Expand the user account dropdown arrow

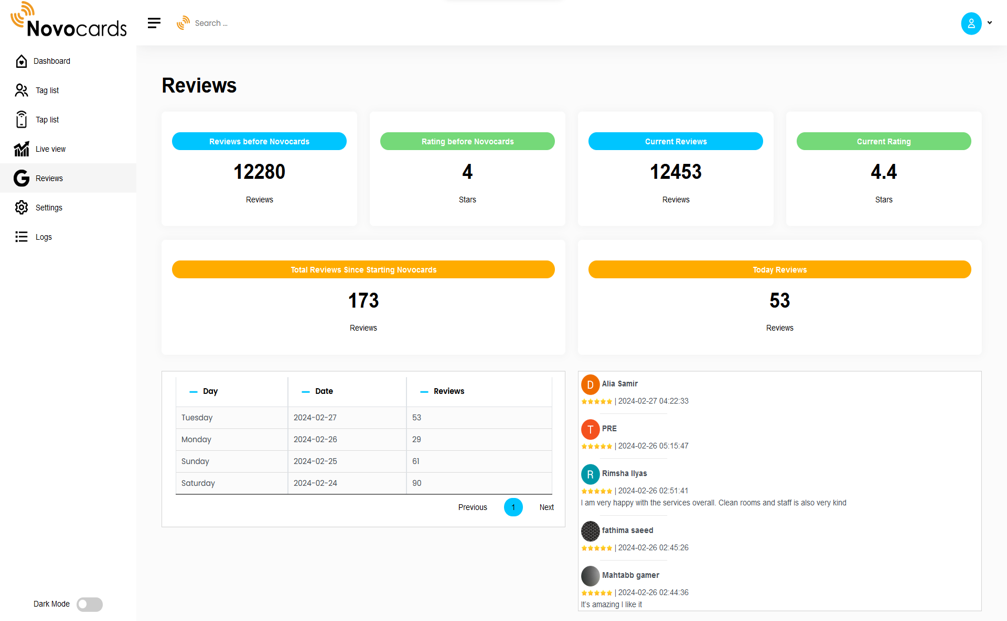pyautogui.click(x=990, y=23)
